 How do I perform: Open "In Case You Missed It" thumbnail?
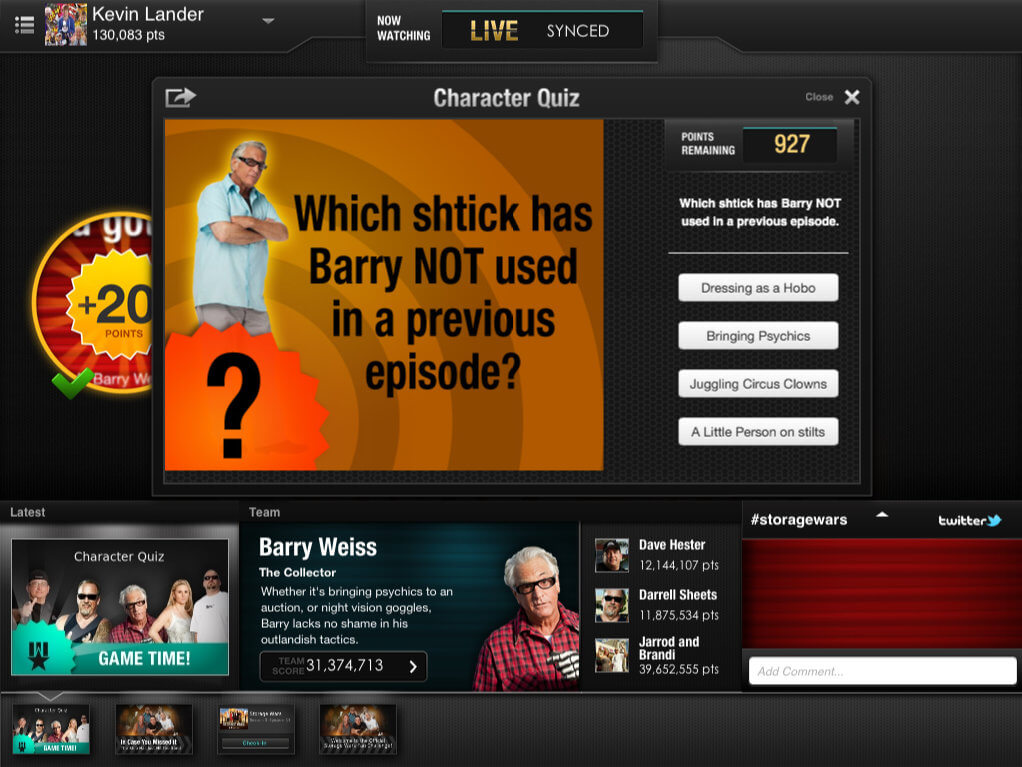coord(154,729)
